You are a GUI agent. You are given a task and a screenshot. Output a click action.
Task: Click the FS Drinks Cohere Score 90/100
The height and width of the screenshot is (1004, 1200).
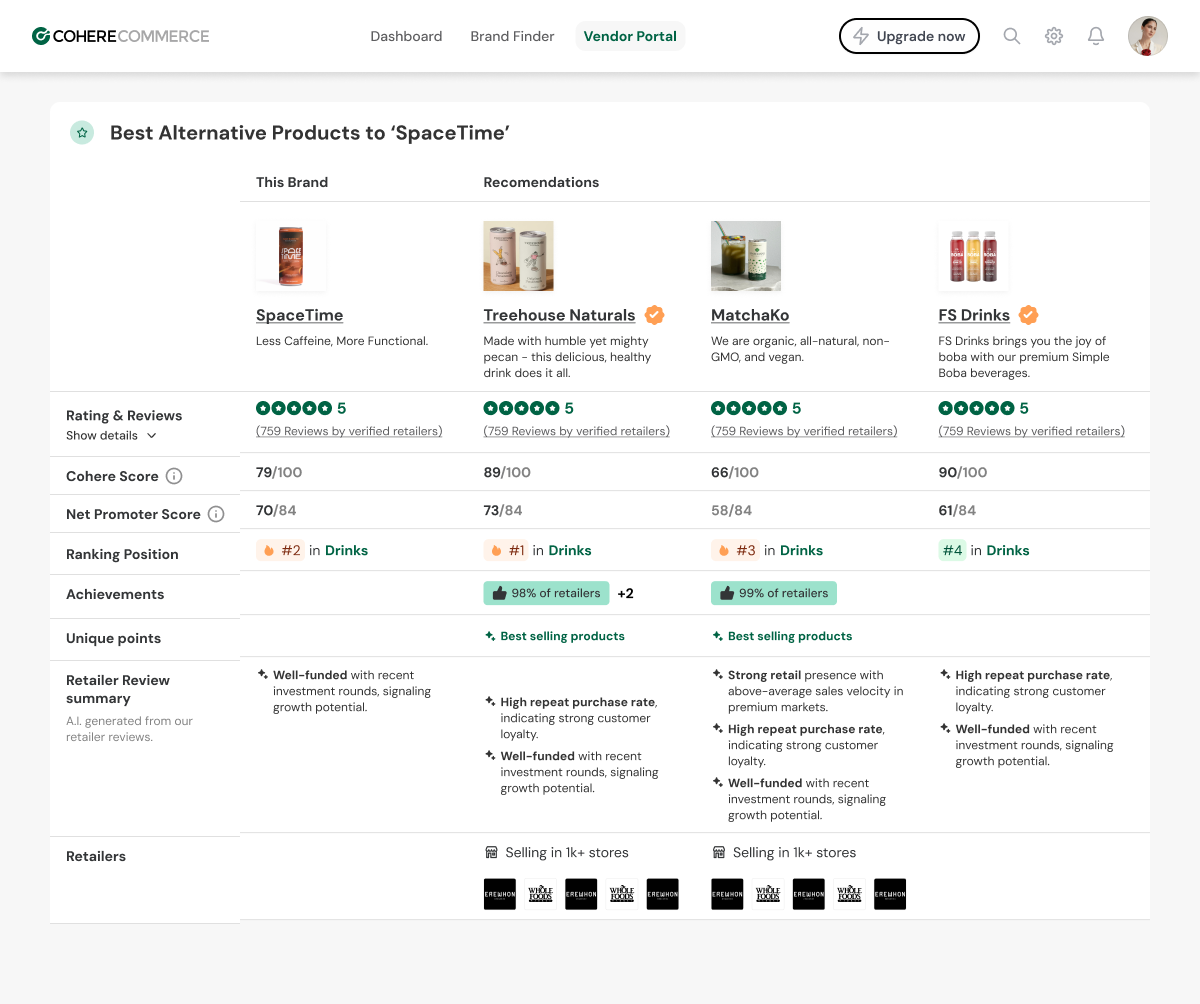click(x=963, y=472)
